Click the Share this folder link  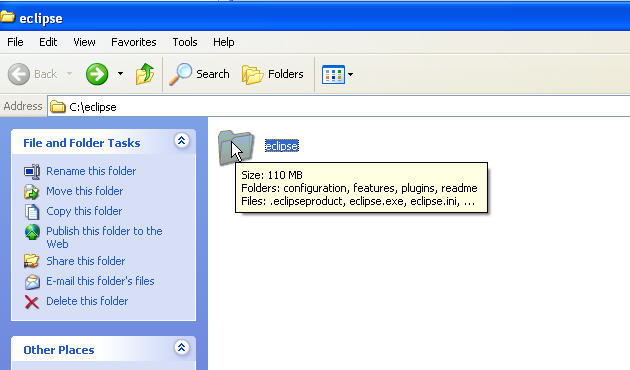point(86,261)
